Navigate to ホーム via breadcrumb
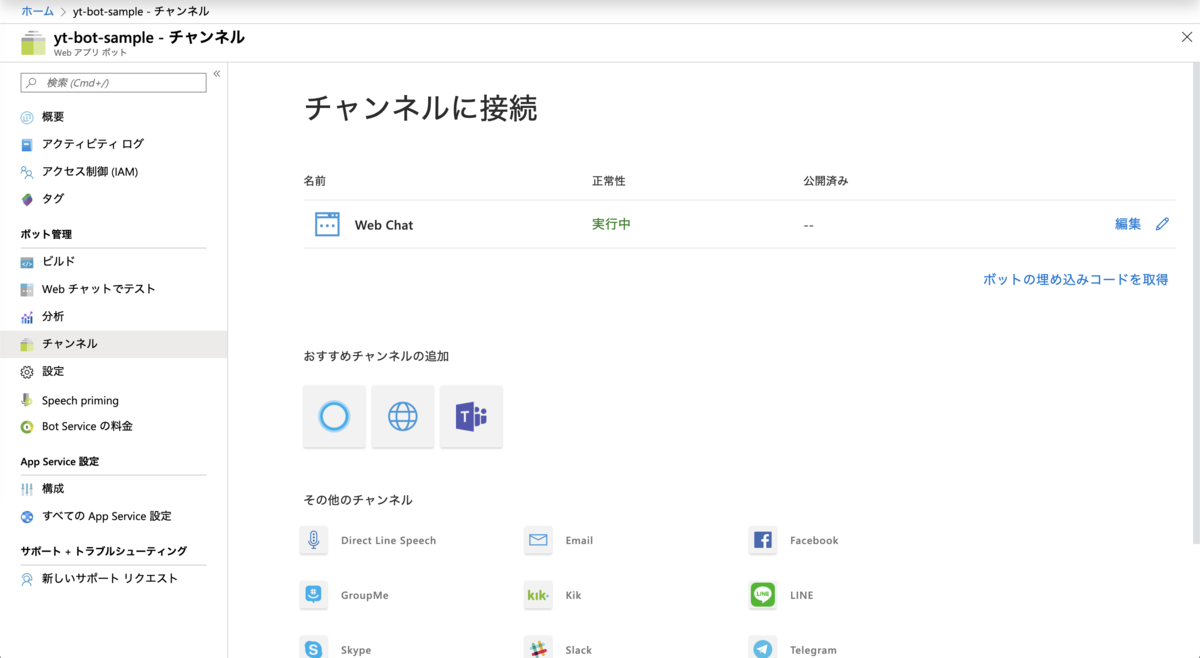This screenshot has width=1200, height=658. 37,11
